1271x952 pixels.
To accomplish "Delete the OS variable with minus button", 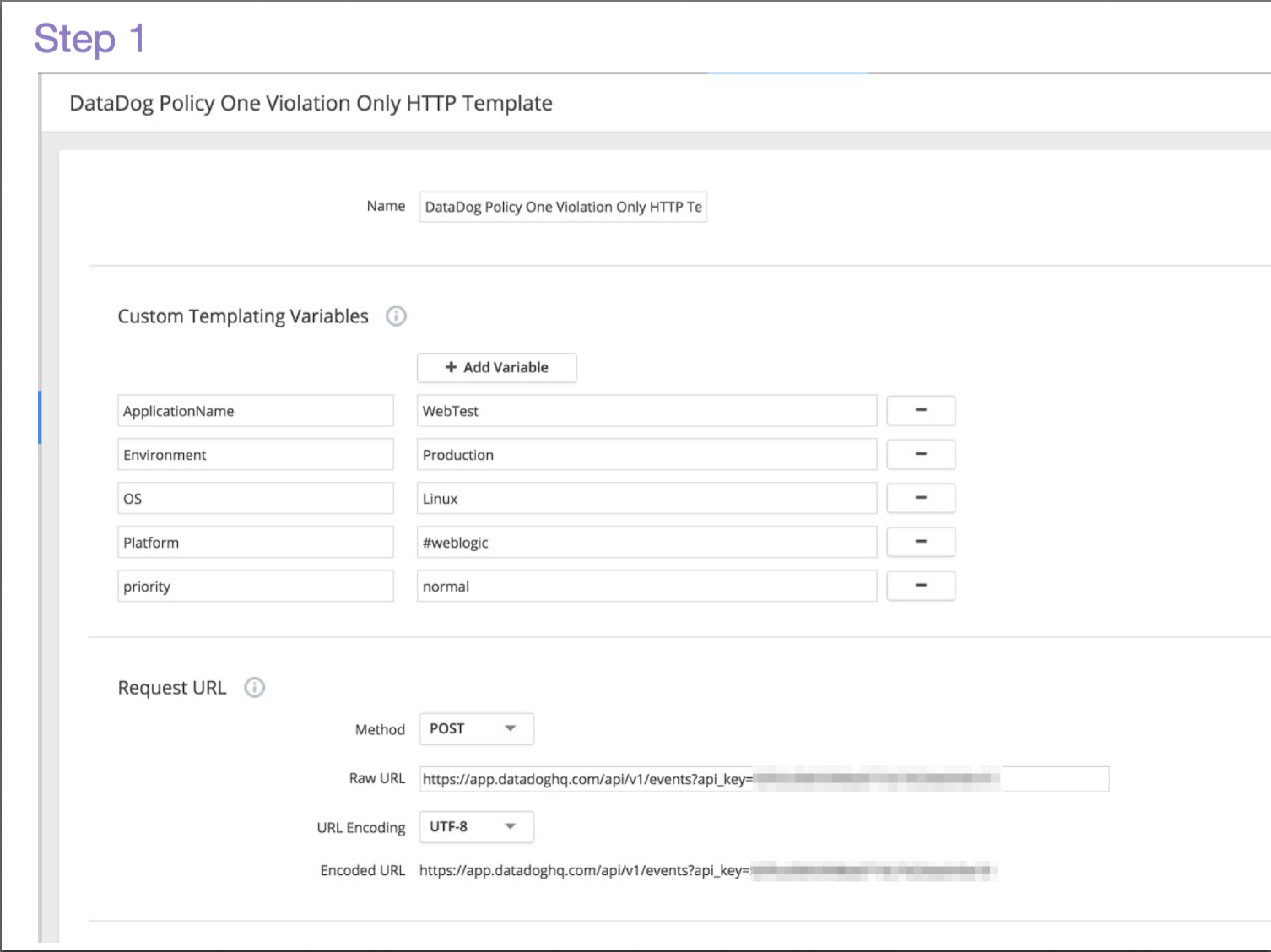I will point(920,499).
